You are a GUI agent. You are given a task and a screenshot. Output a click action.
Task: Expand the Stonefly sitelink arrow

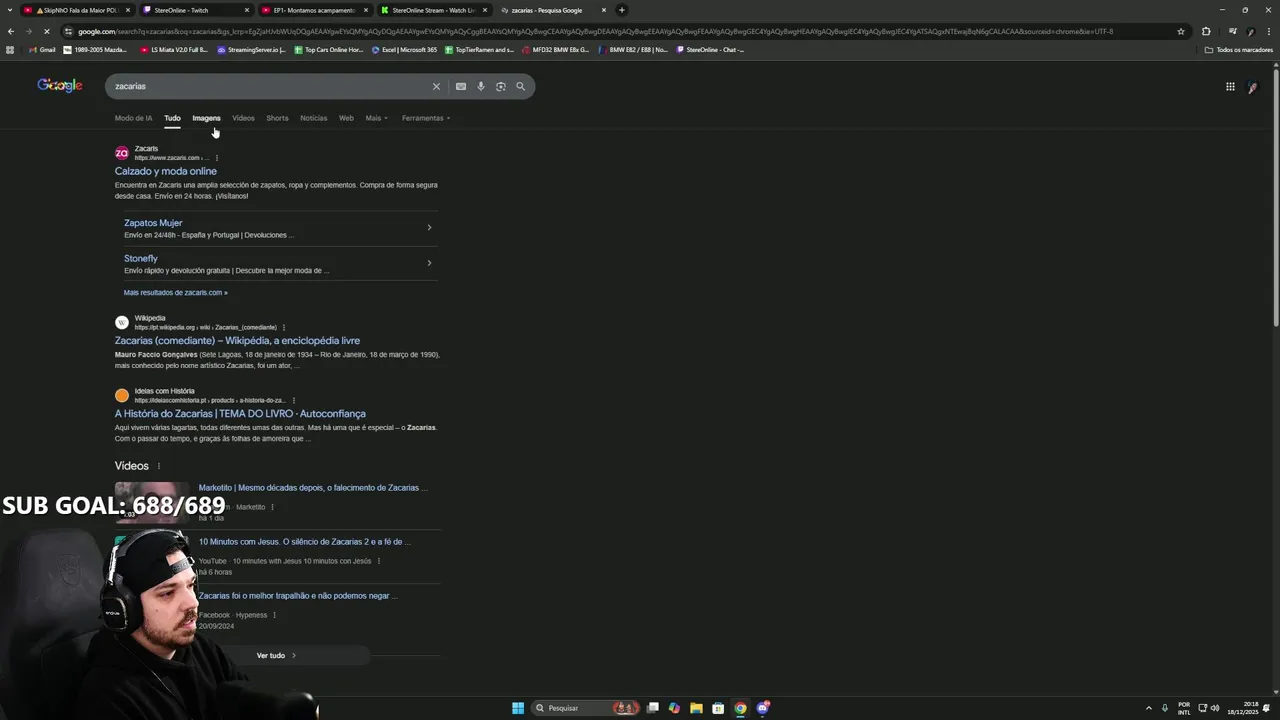click(x=429, y=263)
